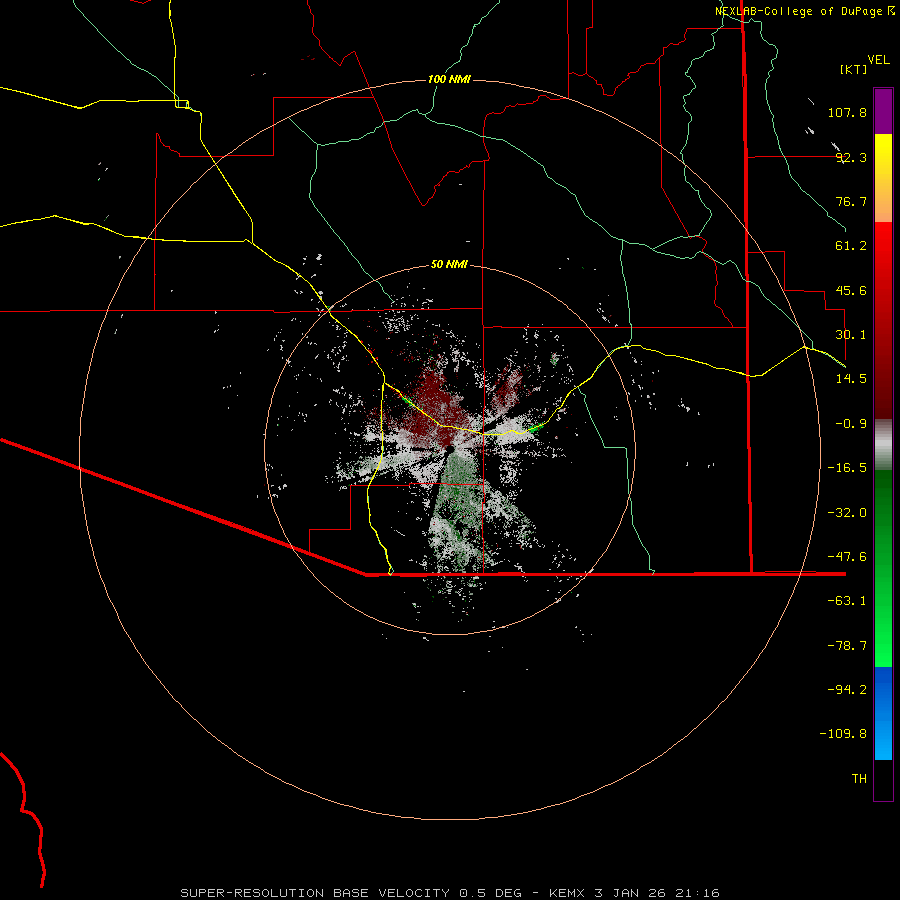
Task: Click the 61.2 legend value
Action: [x=851, y=246]
